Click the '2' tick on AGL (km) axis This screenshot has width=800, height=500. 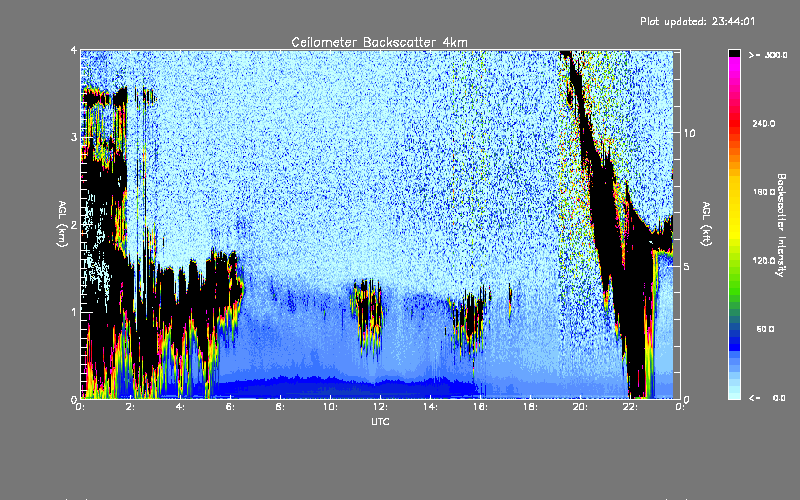pos(74,225)
